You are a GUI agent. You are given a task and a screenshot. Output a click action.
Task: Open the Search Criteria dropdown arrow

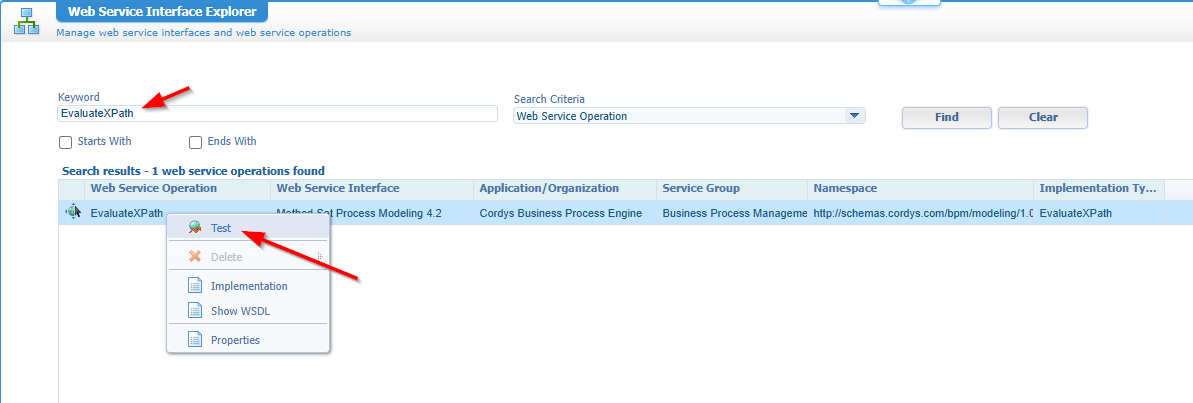(854, 116)
